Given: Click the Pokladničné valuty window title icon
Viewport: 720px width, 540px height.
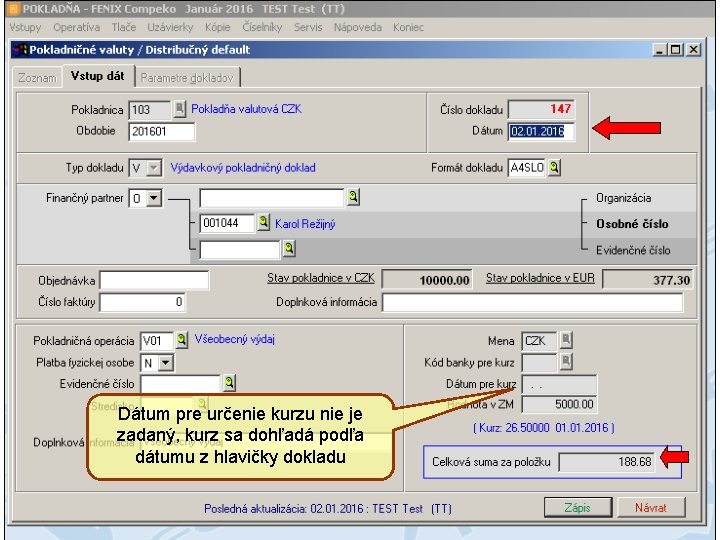Looking at the screenshot, I should [x=20, y=50].
